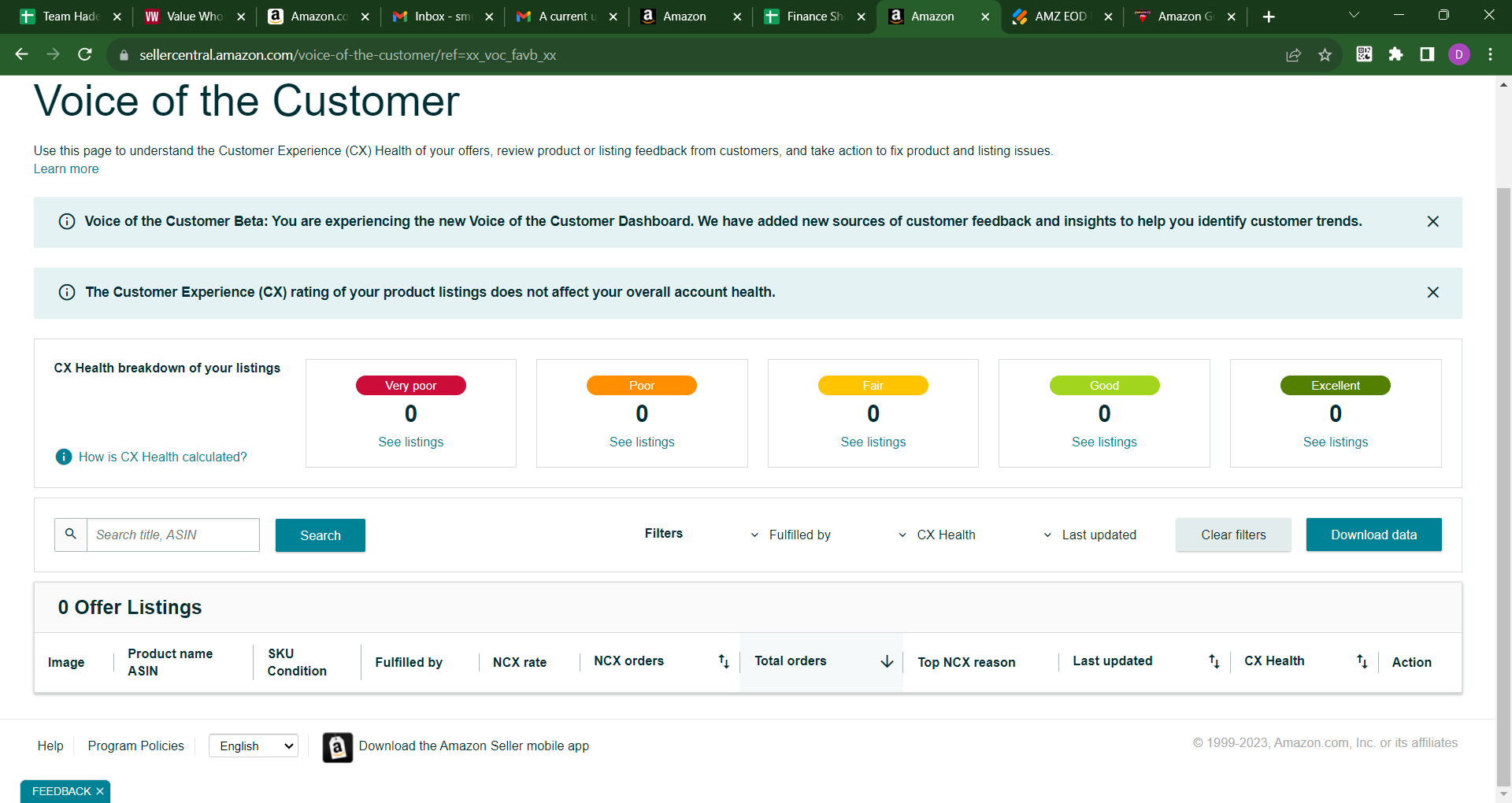See listings under Very poor
Viewport: 1512px width, 803px height.
tap(411, 442)
